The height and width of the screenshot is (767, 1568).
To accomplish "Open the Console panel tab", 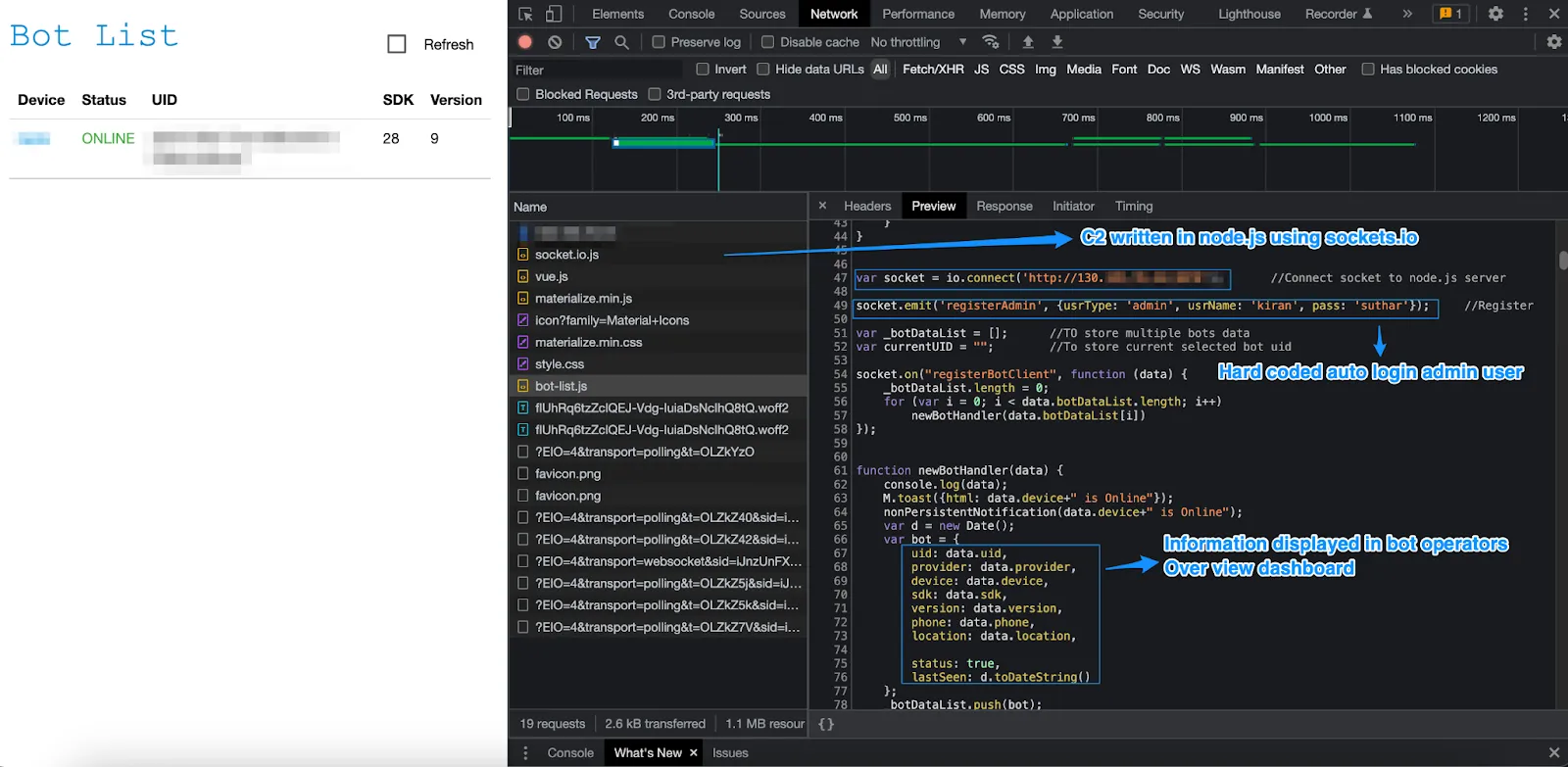I will coord(691,14).
